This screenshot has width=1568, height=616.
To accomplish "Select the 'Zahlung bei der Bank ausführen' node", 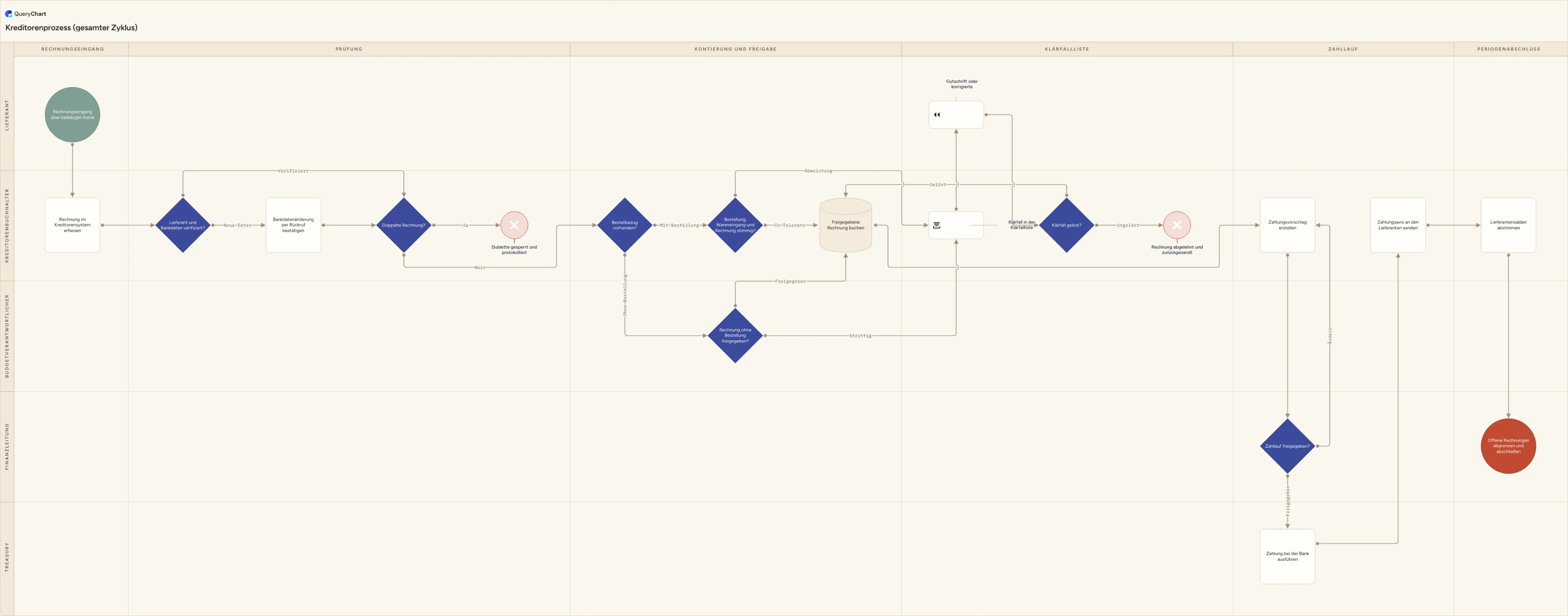I will (1287, 556).
